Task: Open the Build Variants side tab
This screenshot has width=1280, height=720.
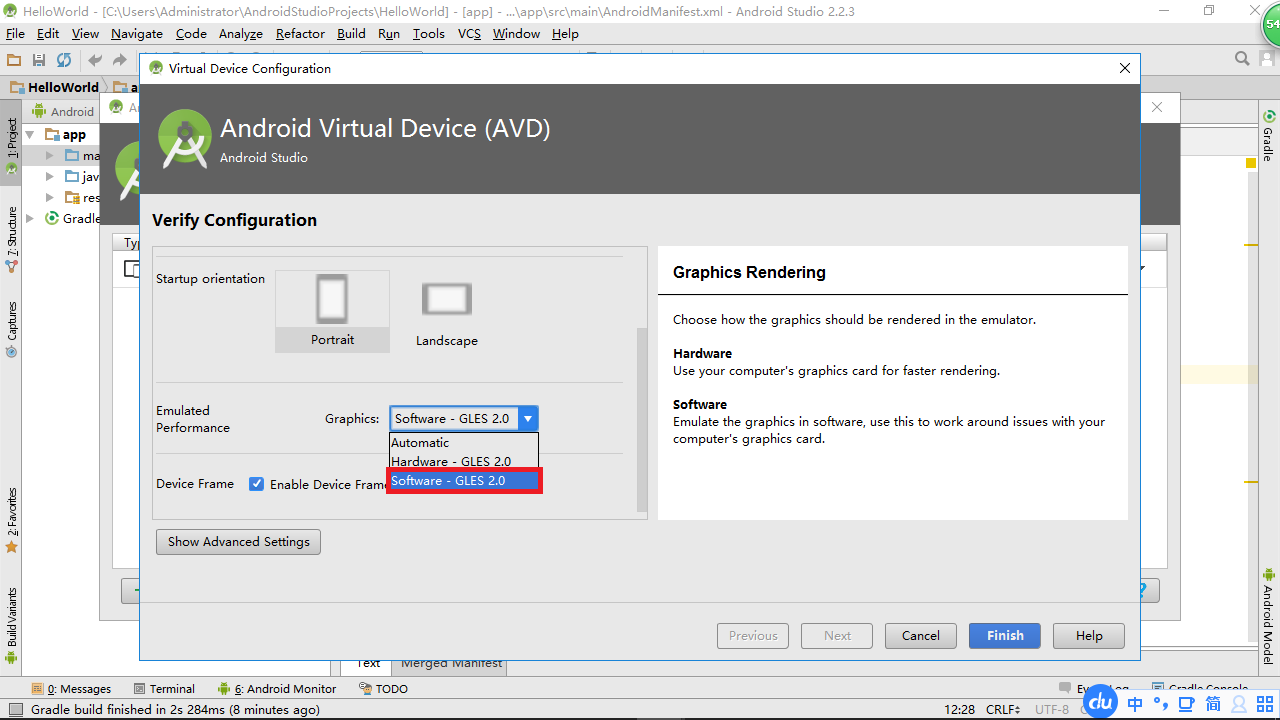Action: 12,625
